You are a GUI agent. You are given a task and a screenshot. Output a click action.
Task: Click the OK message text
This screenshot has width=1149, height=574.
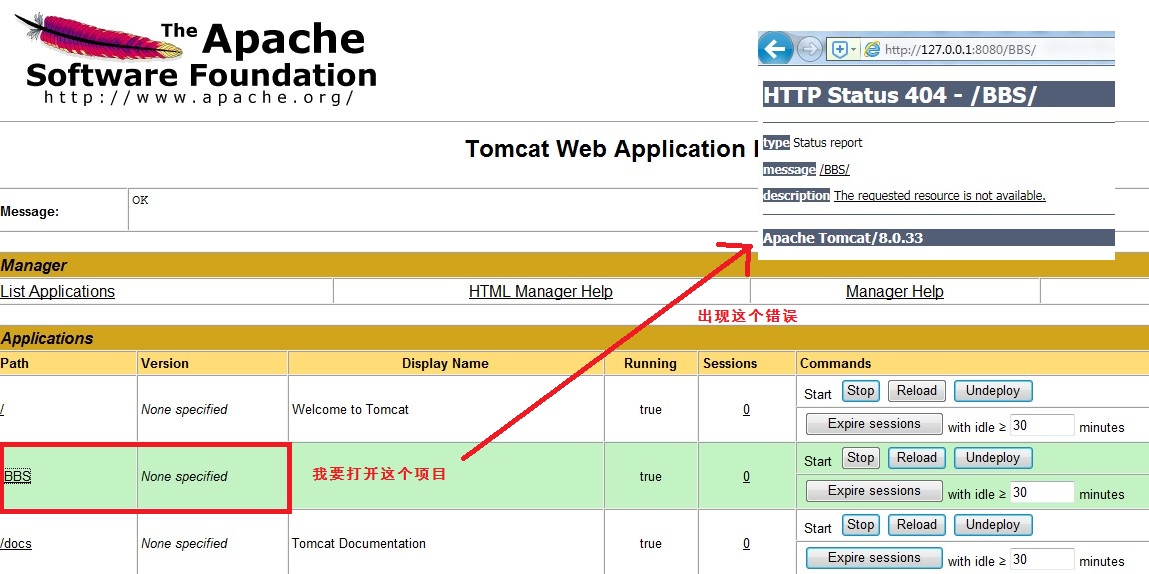(x=140, y=199)
